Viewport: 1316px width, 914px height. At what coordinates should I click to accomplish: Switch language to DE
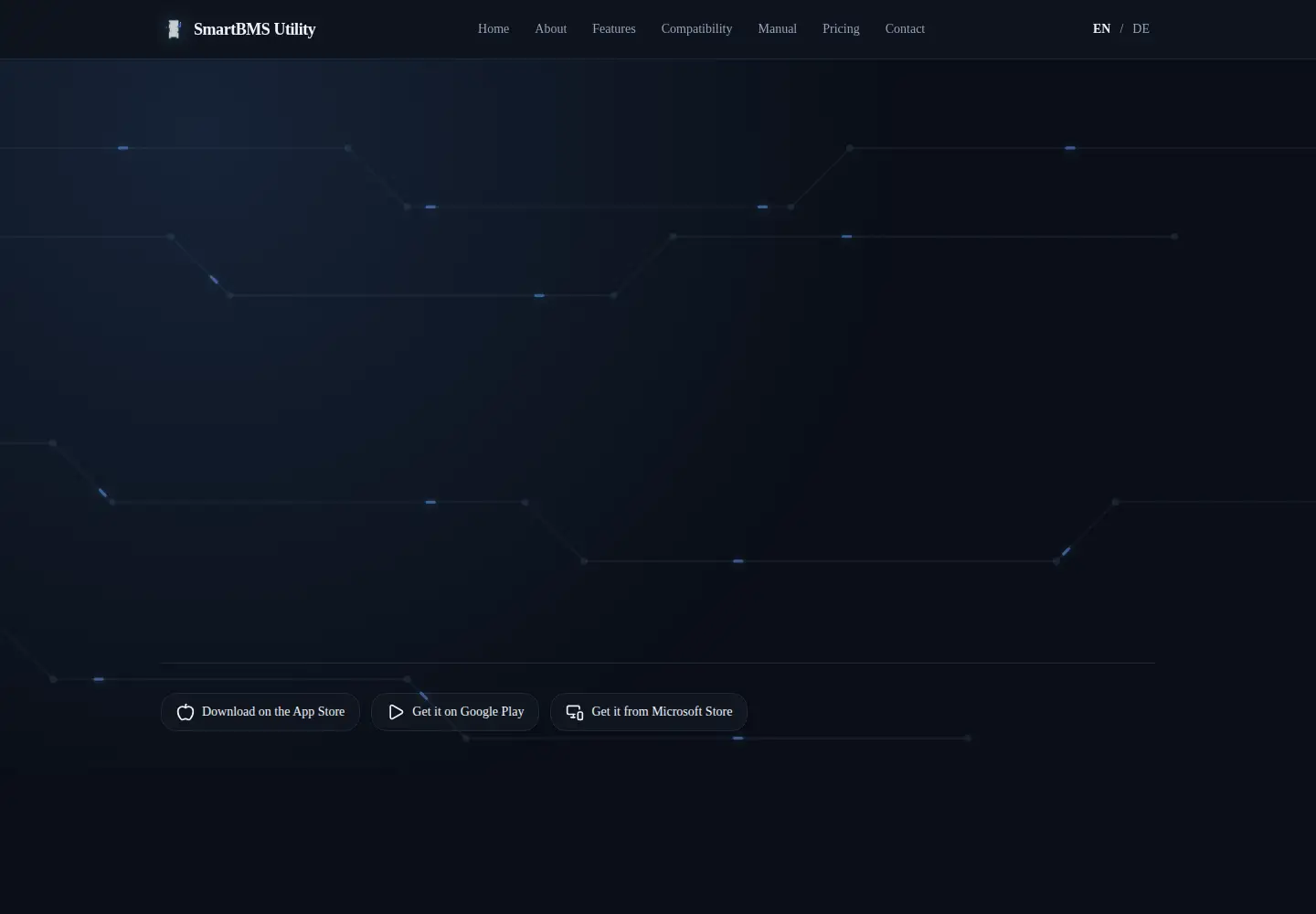(x=1141, y=29)
